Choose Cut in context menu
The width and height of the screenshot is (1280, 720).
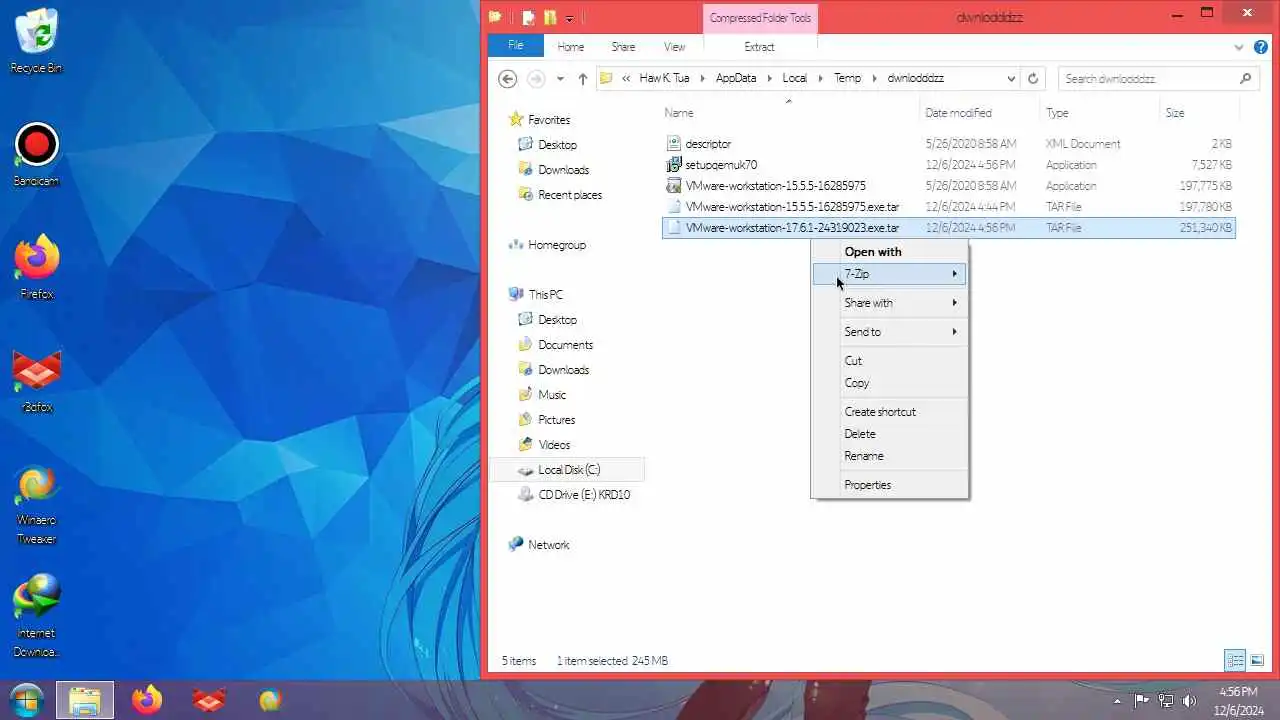tap(889, 361)
